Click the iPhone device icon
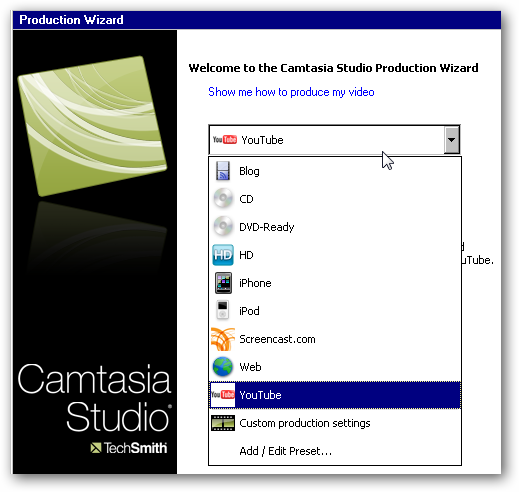Screen dimensions: 519x492 pos(223,283)
